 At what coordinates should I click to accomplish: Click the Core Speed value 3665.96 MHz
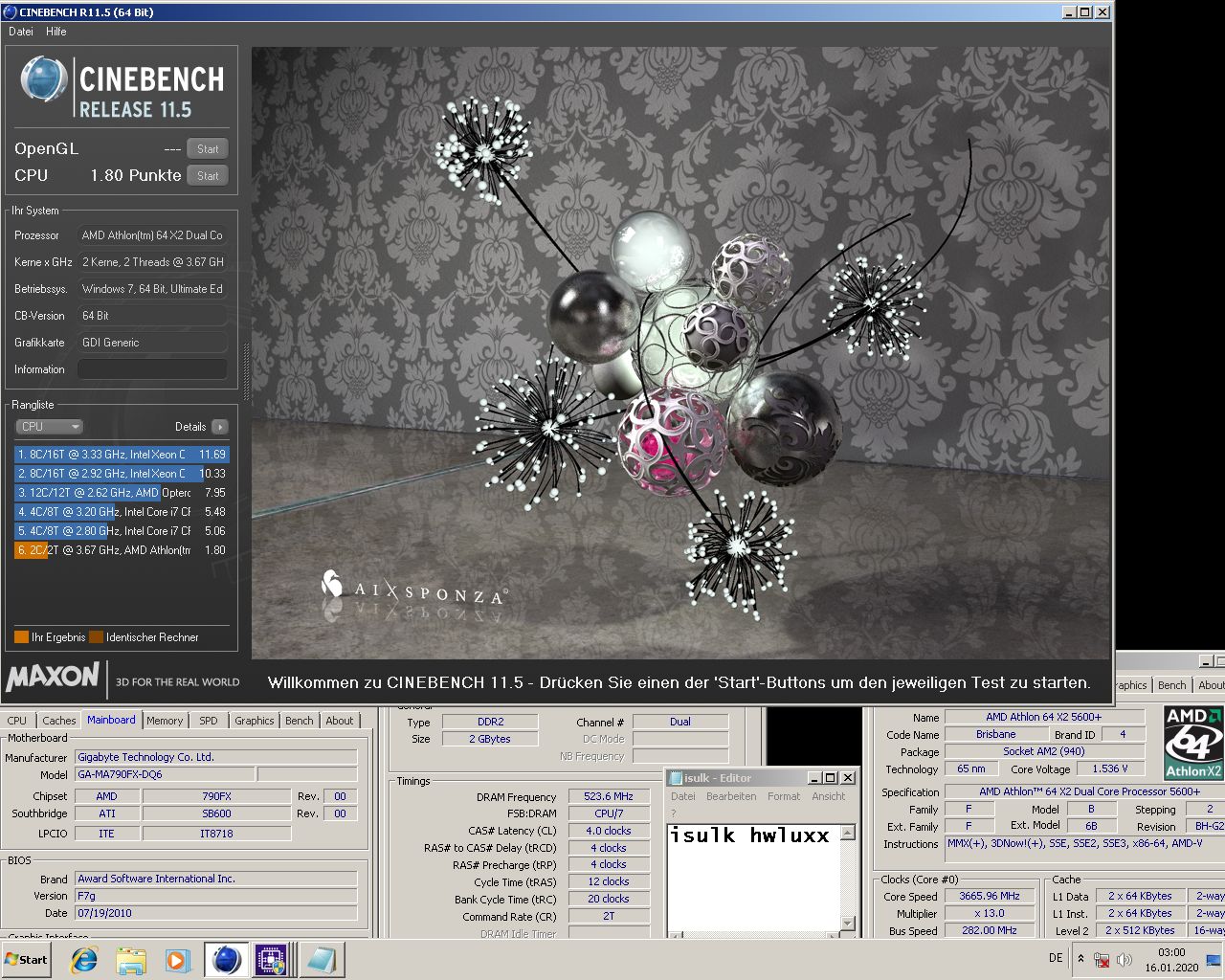coord(990,897)
